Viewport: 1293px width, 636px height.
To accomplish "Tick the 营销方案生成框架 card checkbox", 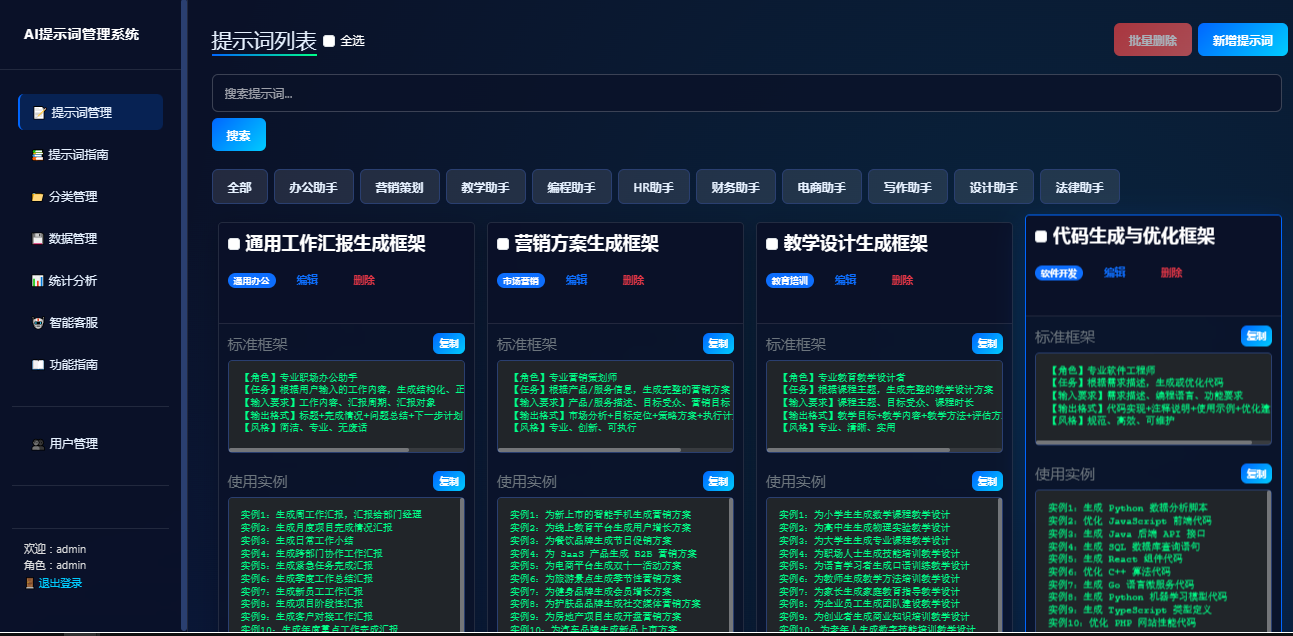I will point(503,244).
